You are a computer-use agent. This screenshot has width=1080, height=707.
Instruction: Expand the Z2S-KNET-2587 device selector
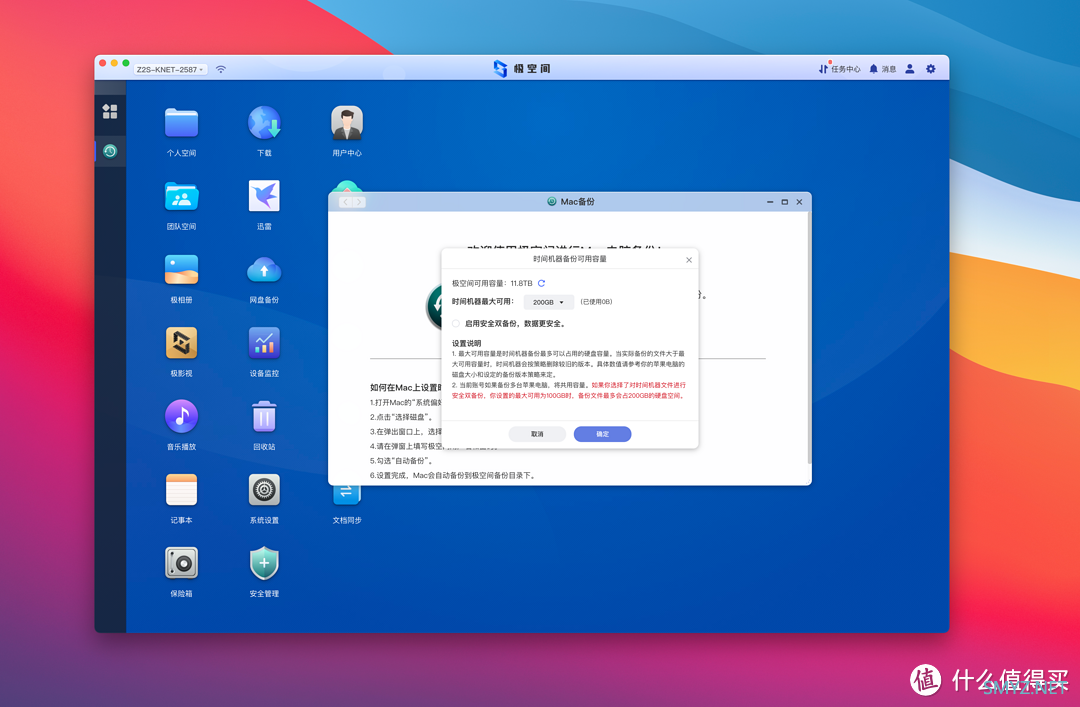pos(170,70)
